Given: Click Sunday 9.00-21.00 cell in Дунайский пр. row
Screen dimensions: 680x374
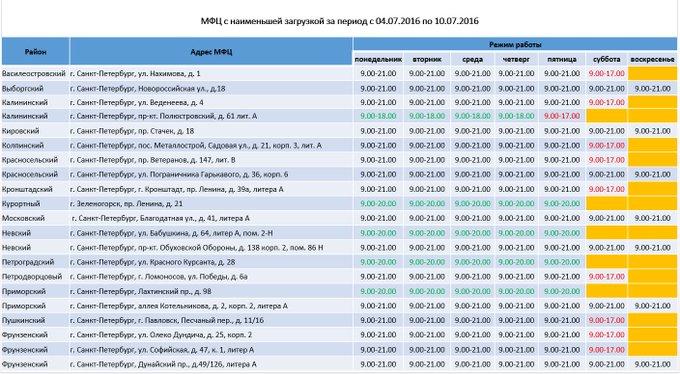Looking at the screenshot, I should (x=652, y=364).
